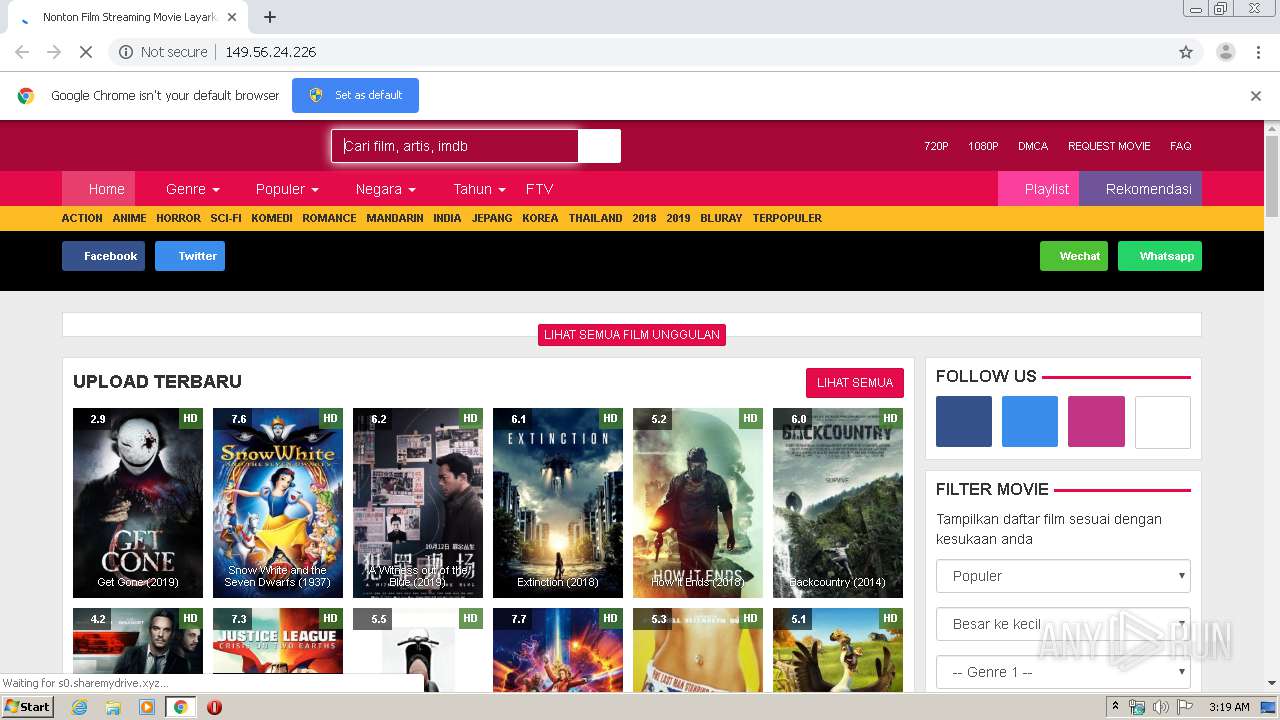Expand the Genre dropdown menu

click(x=192, y=189)
